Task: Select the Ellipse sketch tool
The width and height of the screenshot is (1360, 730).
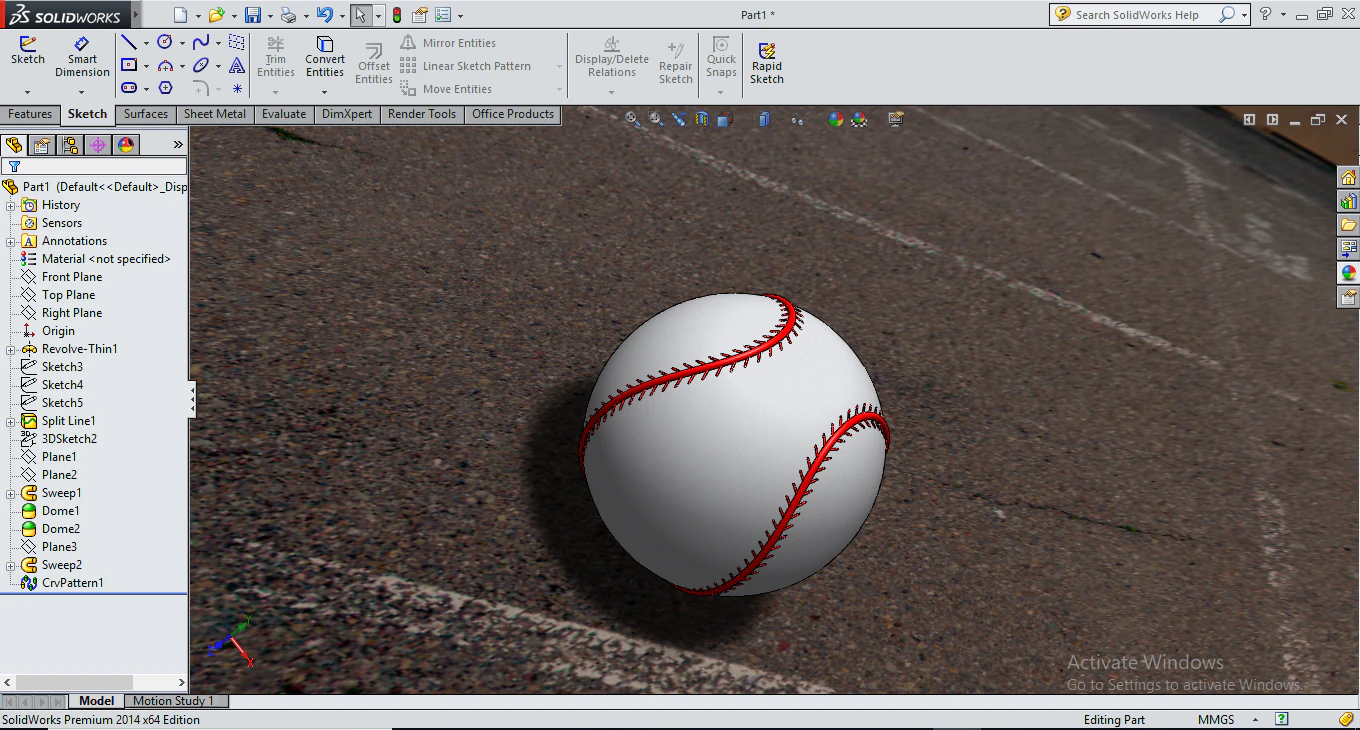Action: coord(201,65)
